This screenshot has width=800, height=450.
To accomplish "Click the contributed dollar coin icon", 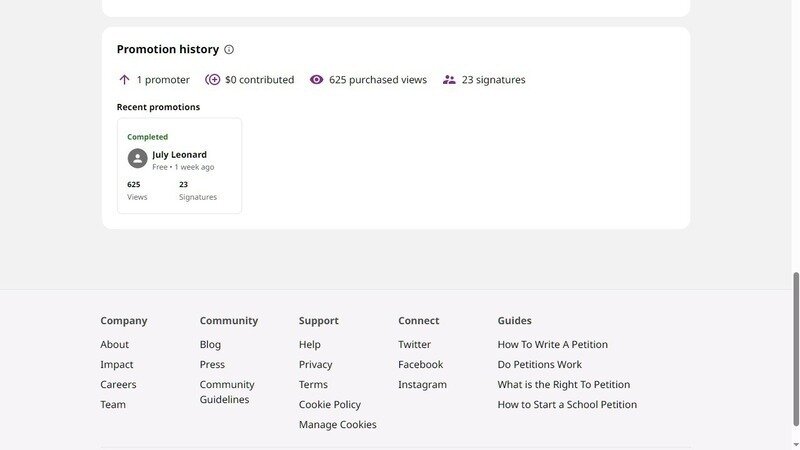I will [212, 80].
